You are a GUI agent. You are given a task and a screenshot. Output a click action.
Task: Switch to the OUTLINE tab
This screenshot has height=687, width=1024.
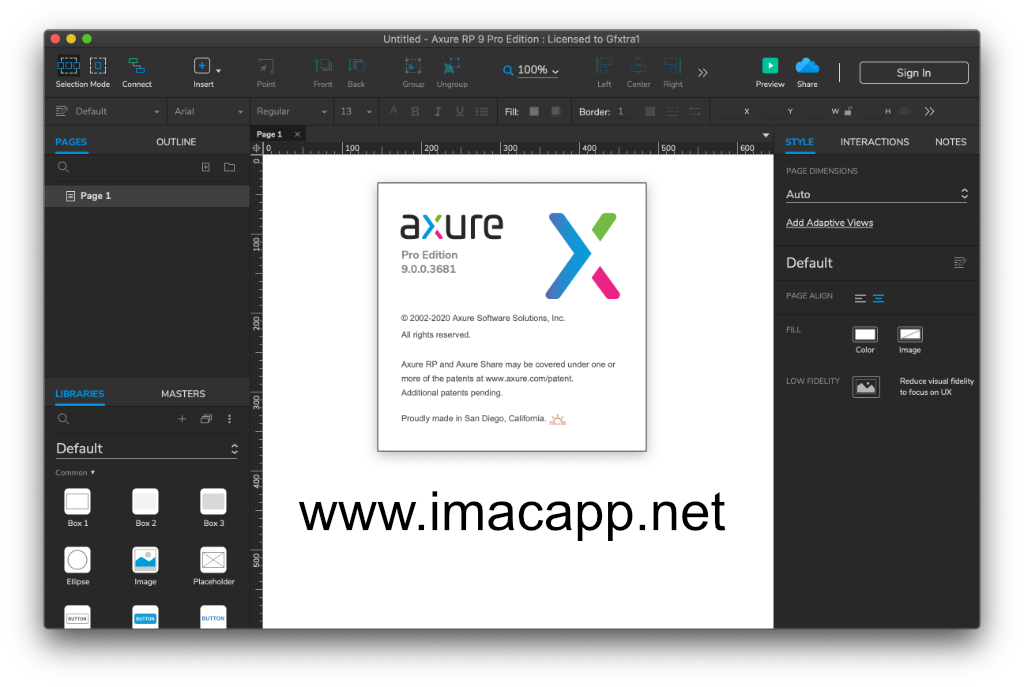tap(176, 142)
